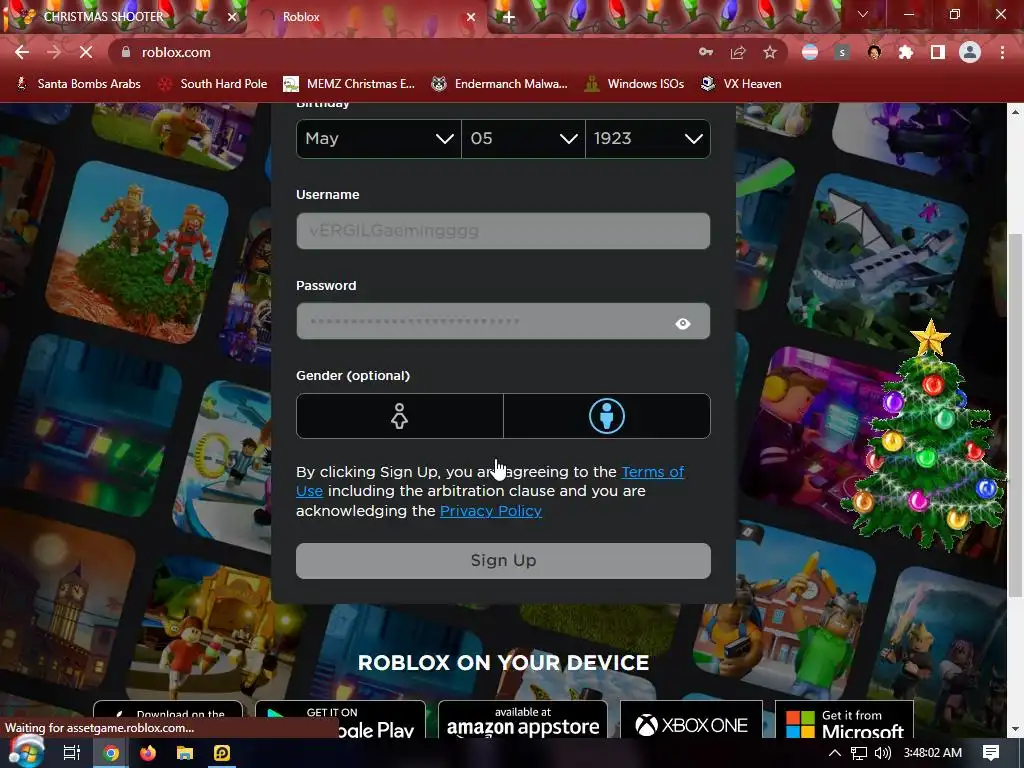This screenshot has height=768, width=1024.
Task: Open the network tray icon
Action: click(x=859, y=753)
